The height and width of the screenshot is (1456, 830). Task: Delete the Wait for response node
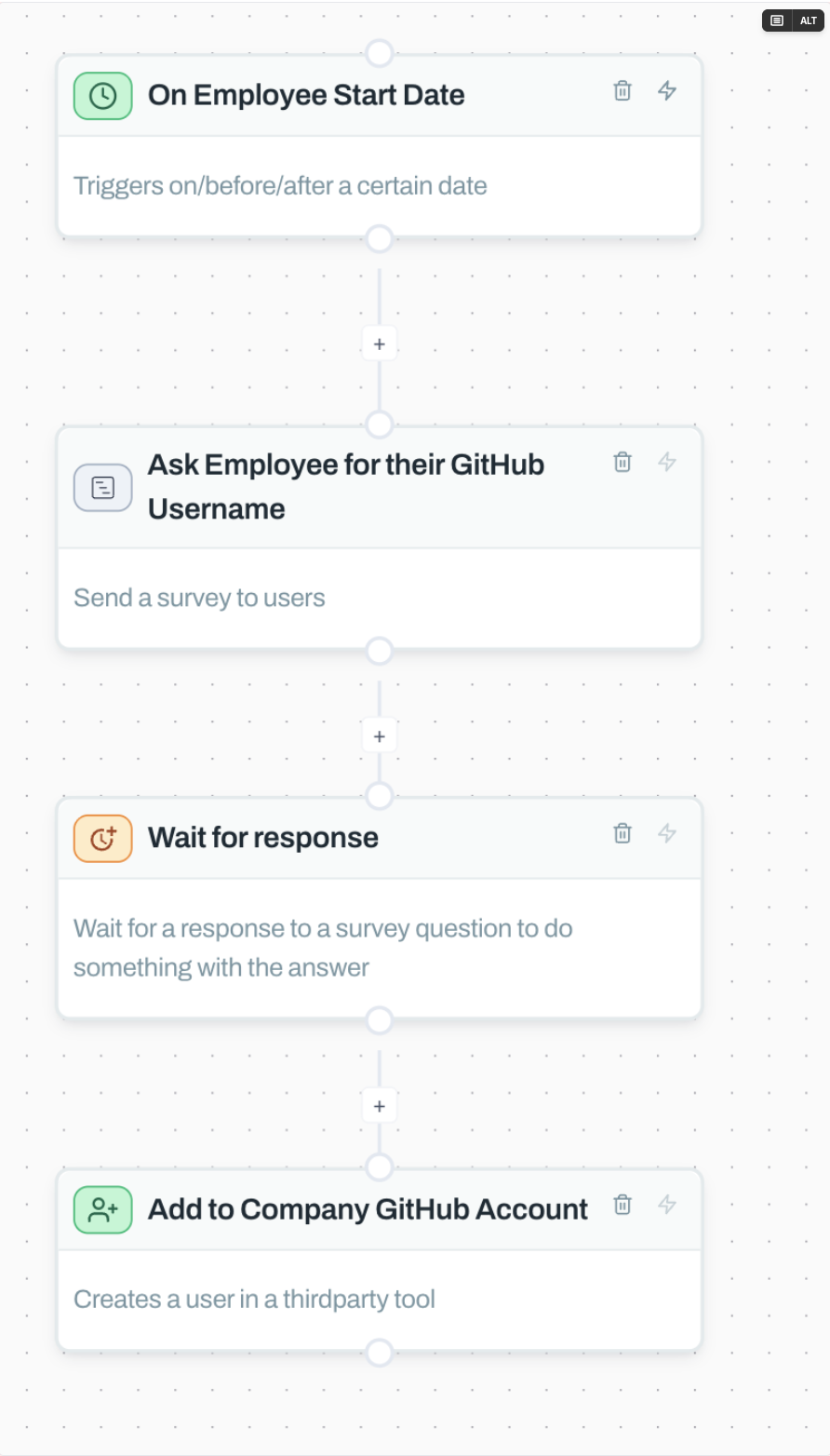tap(622, 833)
